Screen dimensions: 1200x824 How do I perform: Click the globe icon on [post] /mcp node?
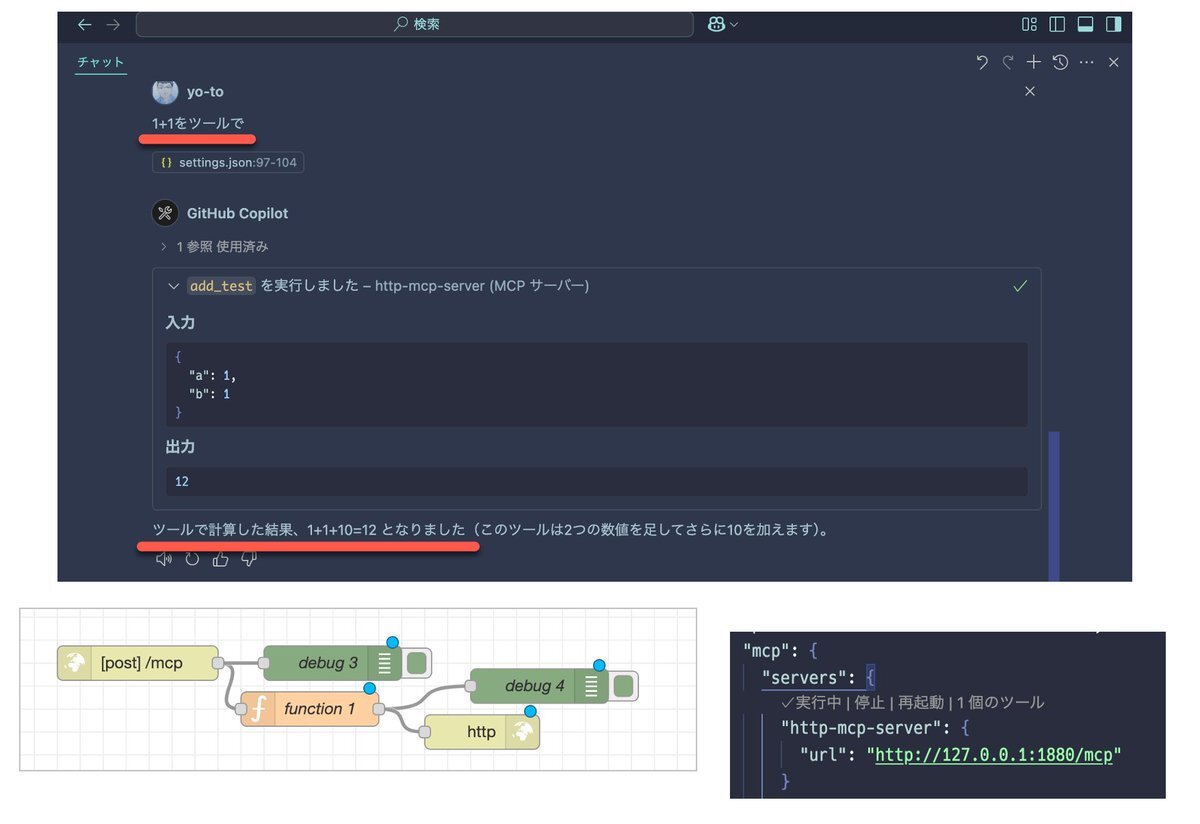point(75,663)
